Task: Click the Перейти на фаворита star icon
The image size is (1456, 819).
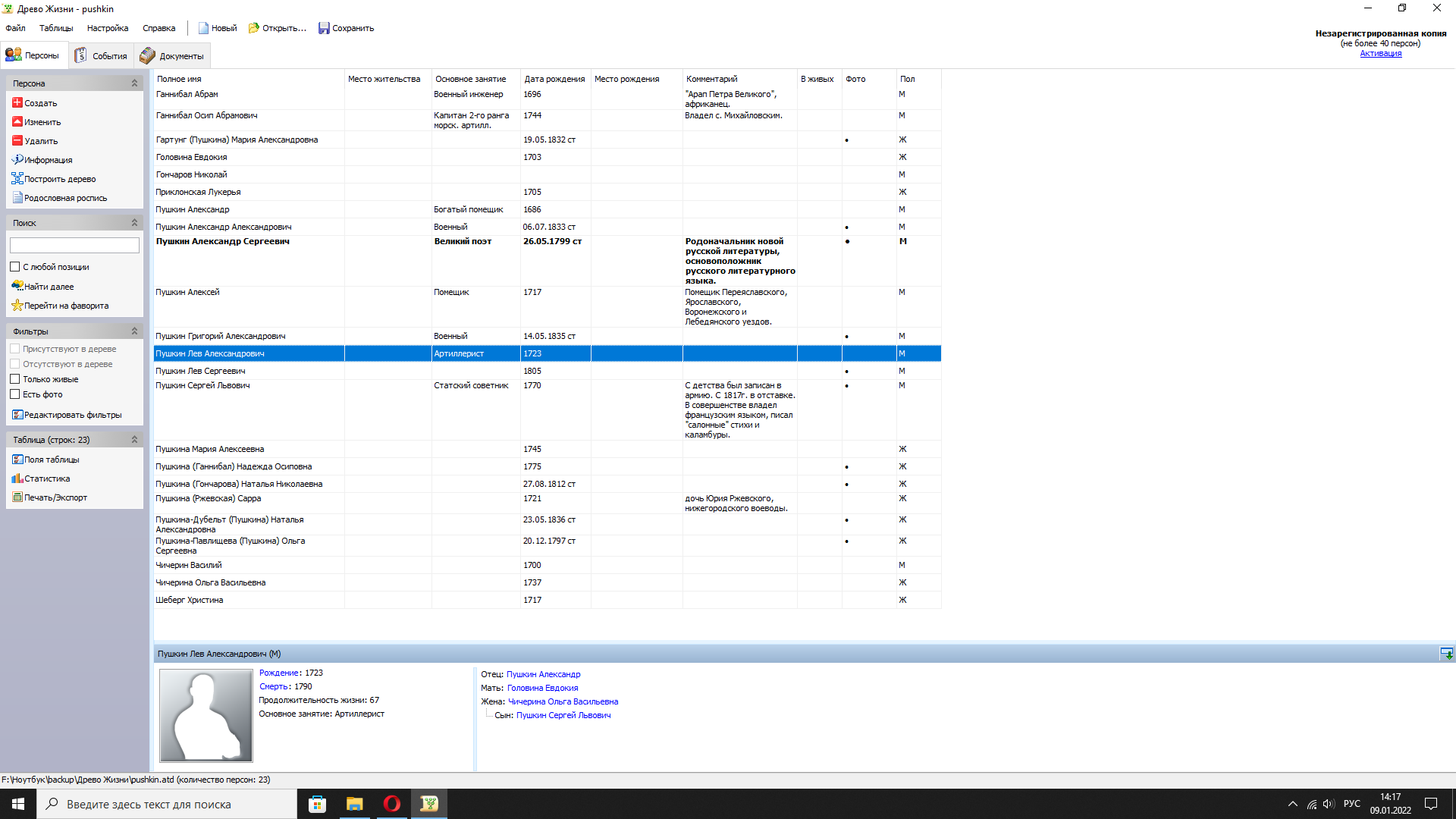Action: [x=17, y=305]
